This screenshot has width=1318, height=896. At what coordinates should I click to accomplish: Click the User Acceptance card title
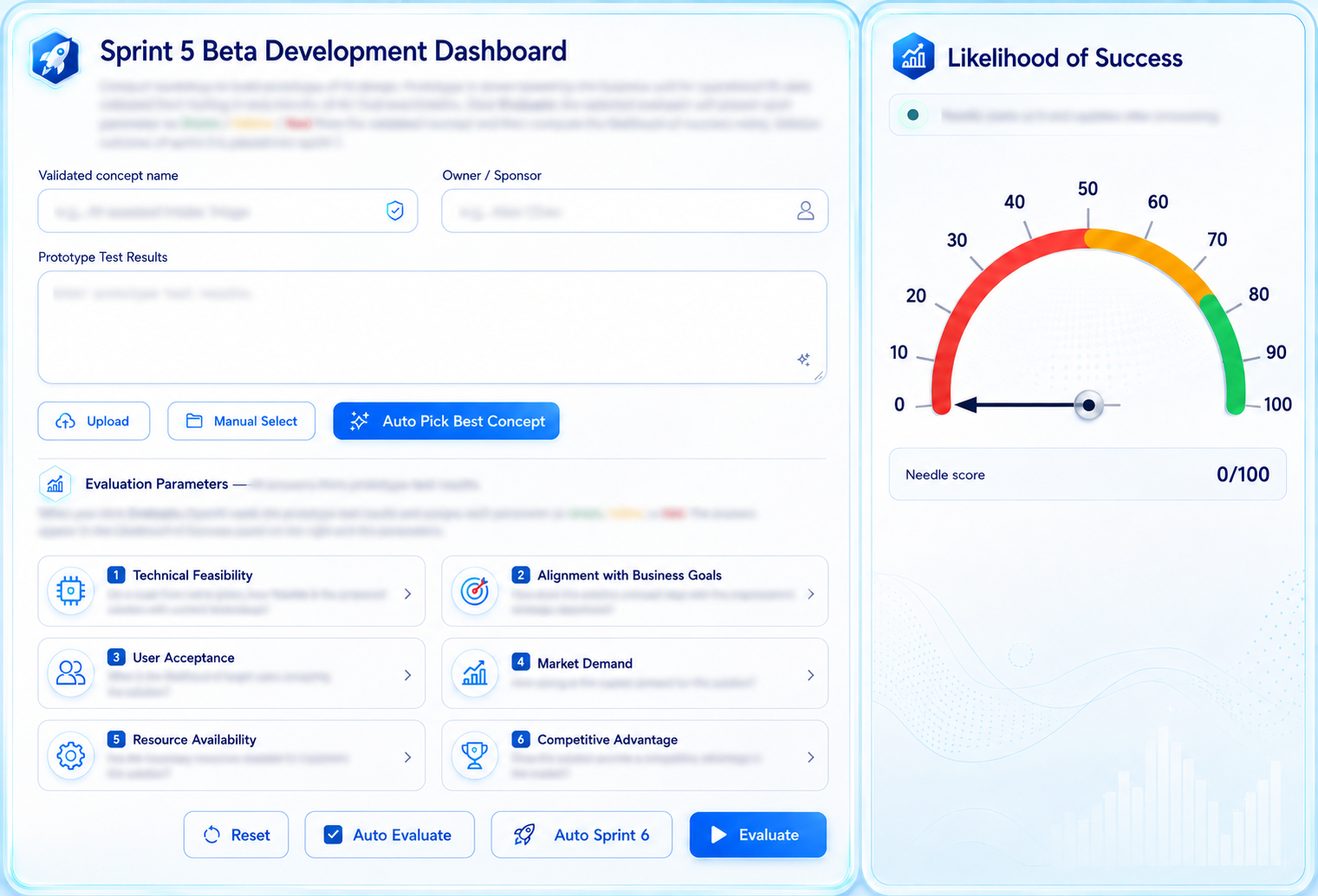[x=184, y=658]
